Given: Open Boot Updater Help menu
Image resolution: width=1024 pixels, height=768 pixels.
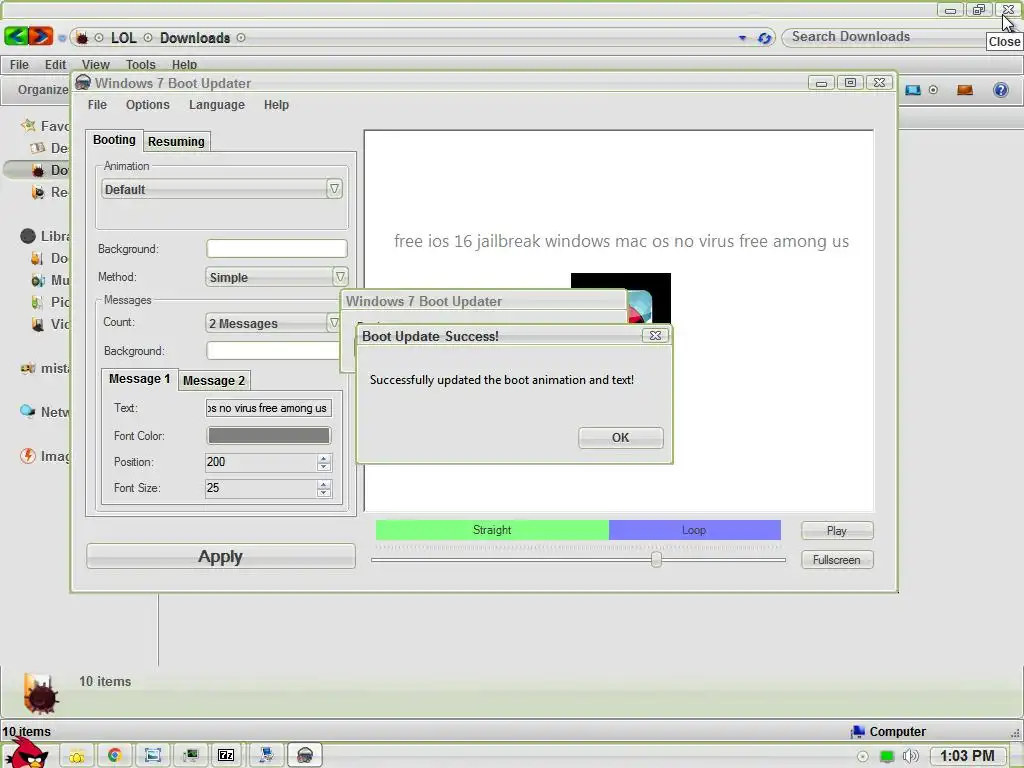Looking at the screenshot, I should [276, 104].
